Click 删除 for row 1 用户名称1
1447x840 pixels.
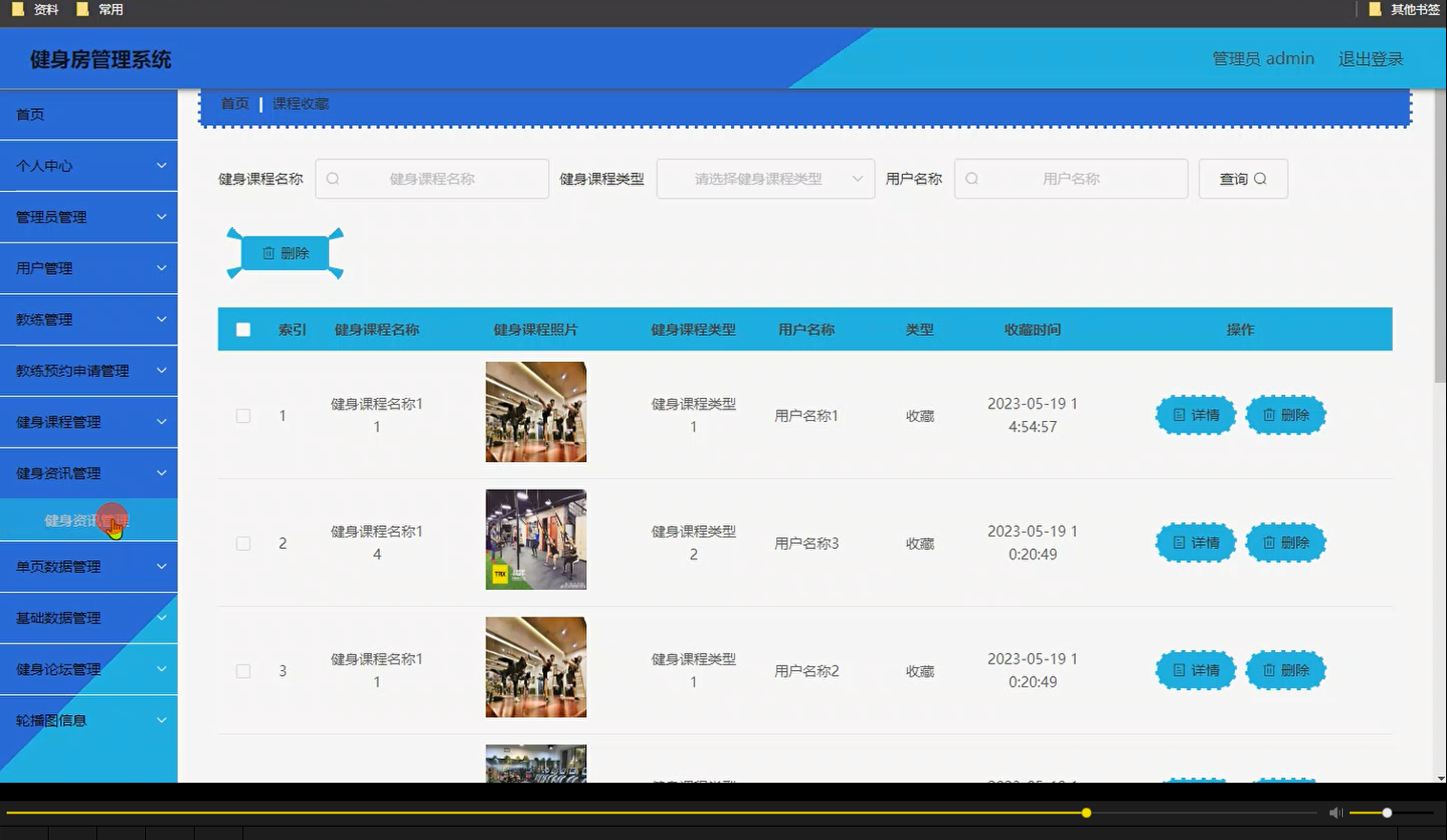pyautogui.click(x=1286, y=415)
